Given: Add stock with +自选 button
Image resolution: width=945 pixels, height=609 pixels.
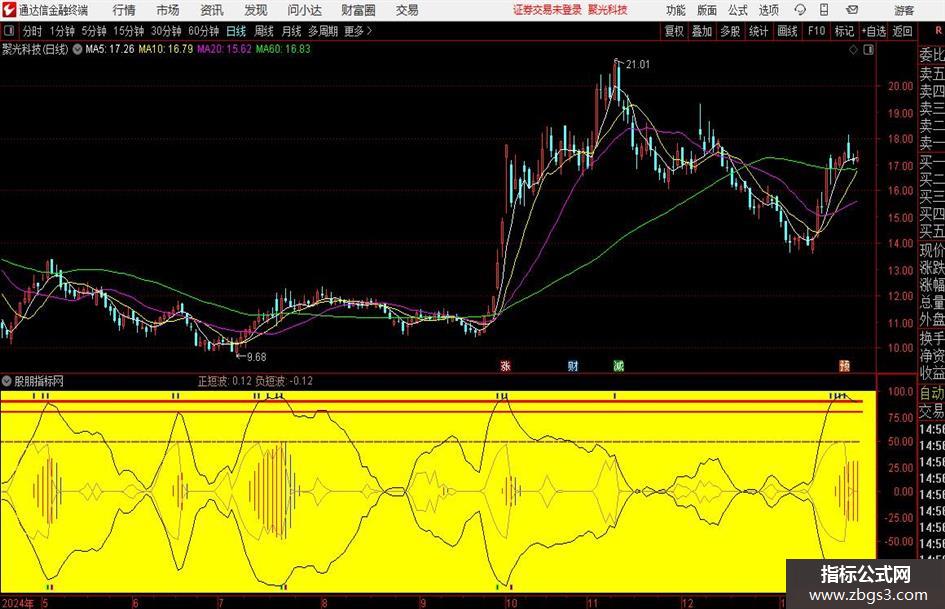Looking at the screenshot, I should coord(874,31).
